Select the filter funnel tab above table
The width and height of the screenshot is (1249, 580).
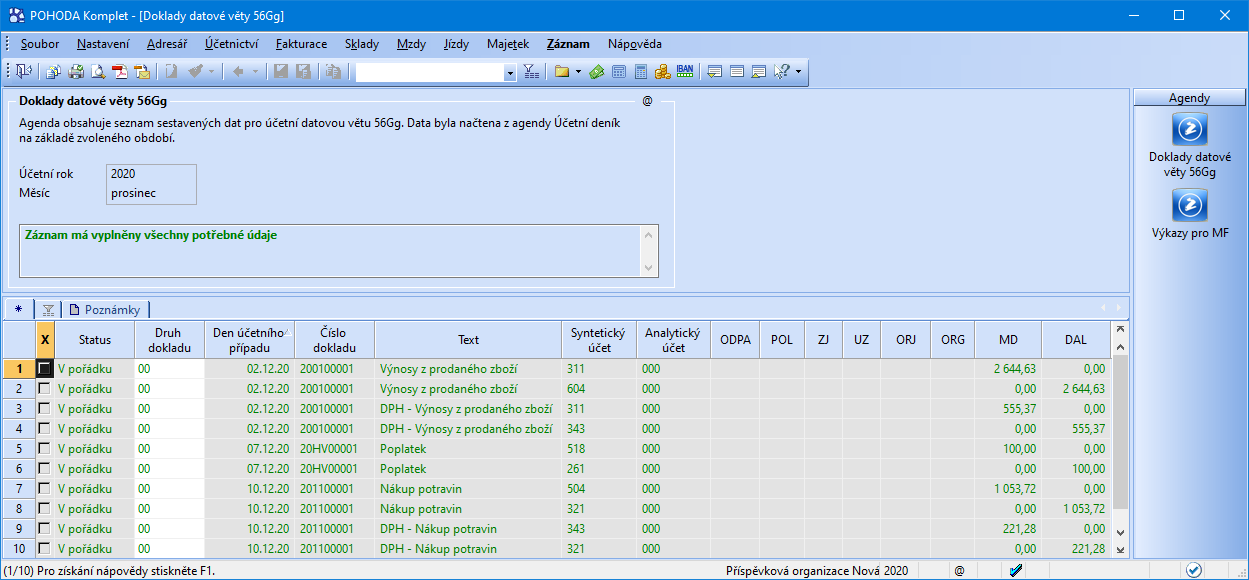click(48, 309)
